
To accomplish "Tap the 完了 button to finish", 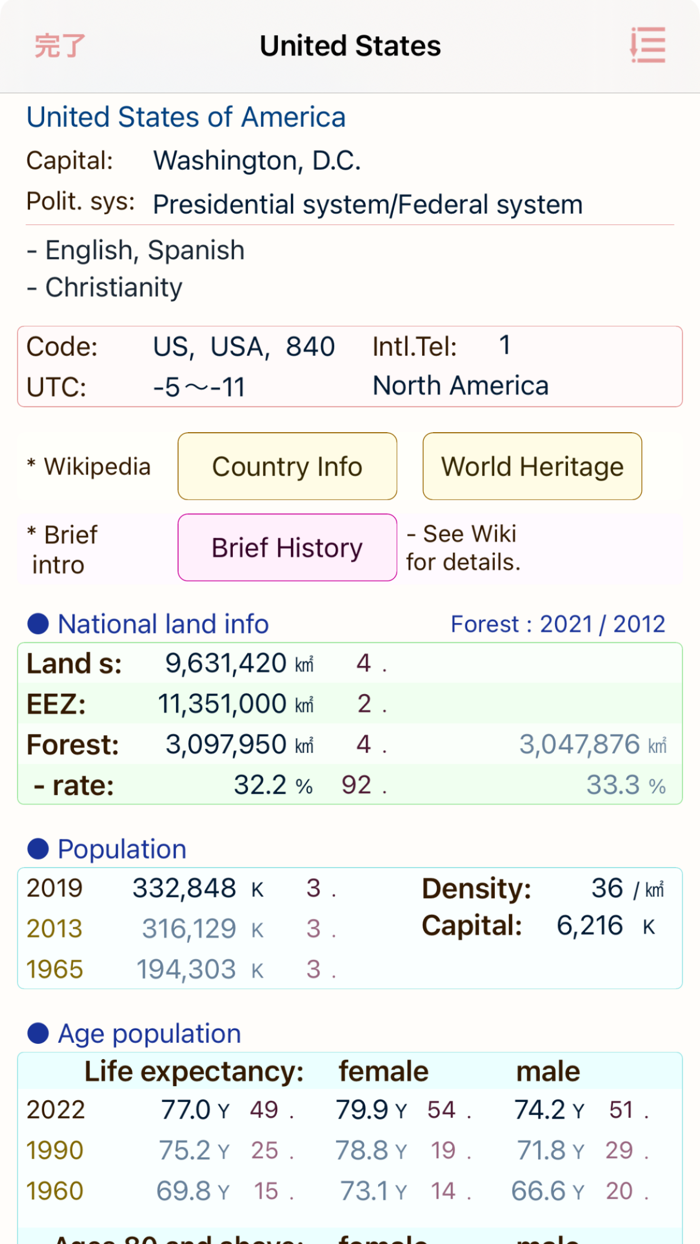I will [59, 45].
